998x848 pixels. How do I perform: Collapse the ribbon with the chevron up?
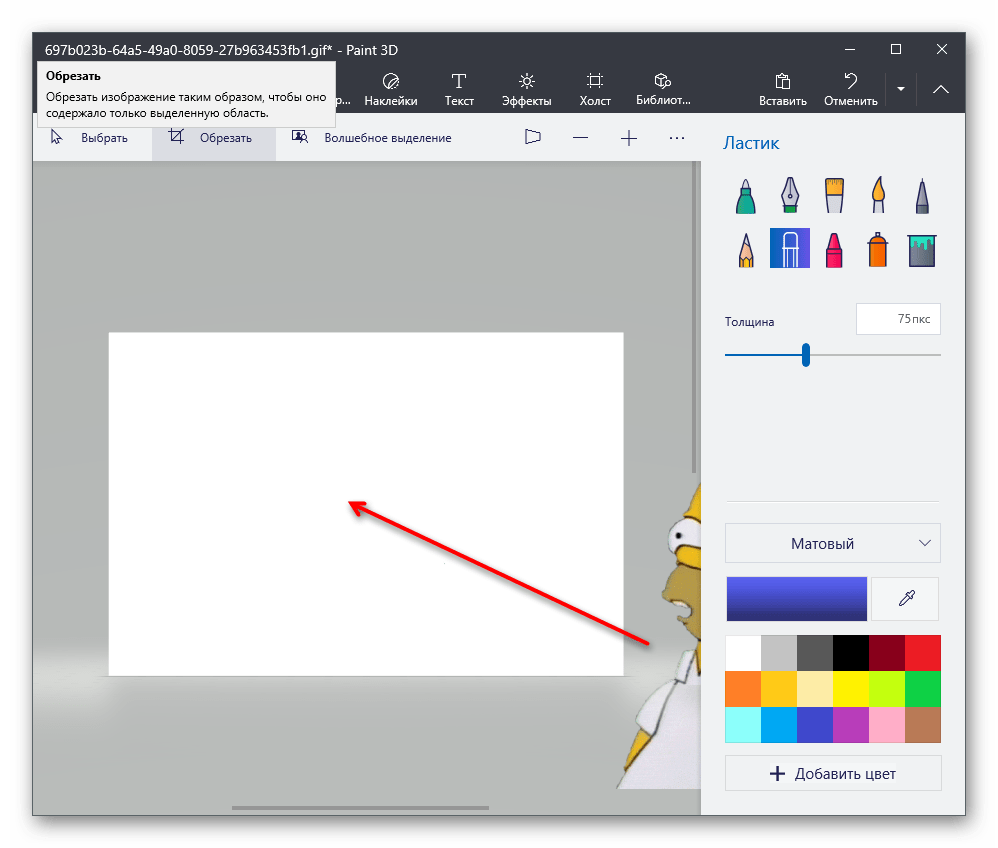[x=941, y=89]
